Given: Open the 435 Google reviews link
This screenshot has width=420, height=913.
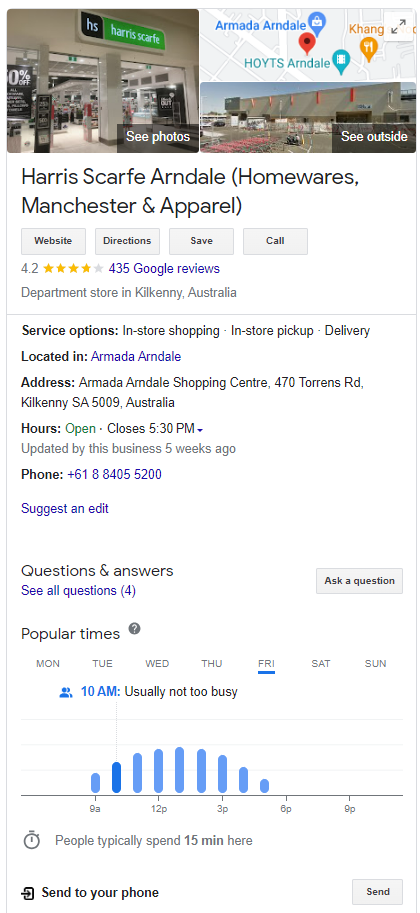Looking at the screenshot, I should [164, 268].
